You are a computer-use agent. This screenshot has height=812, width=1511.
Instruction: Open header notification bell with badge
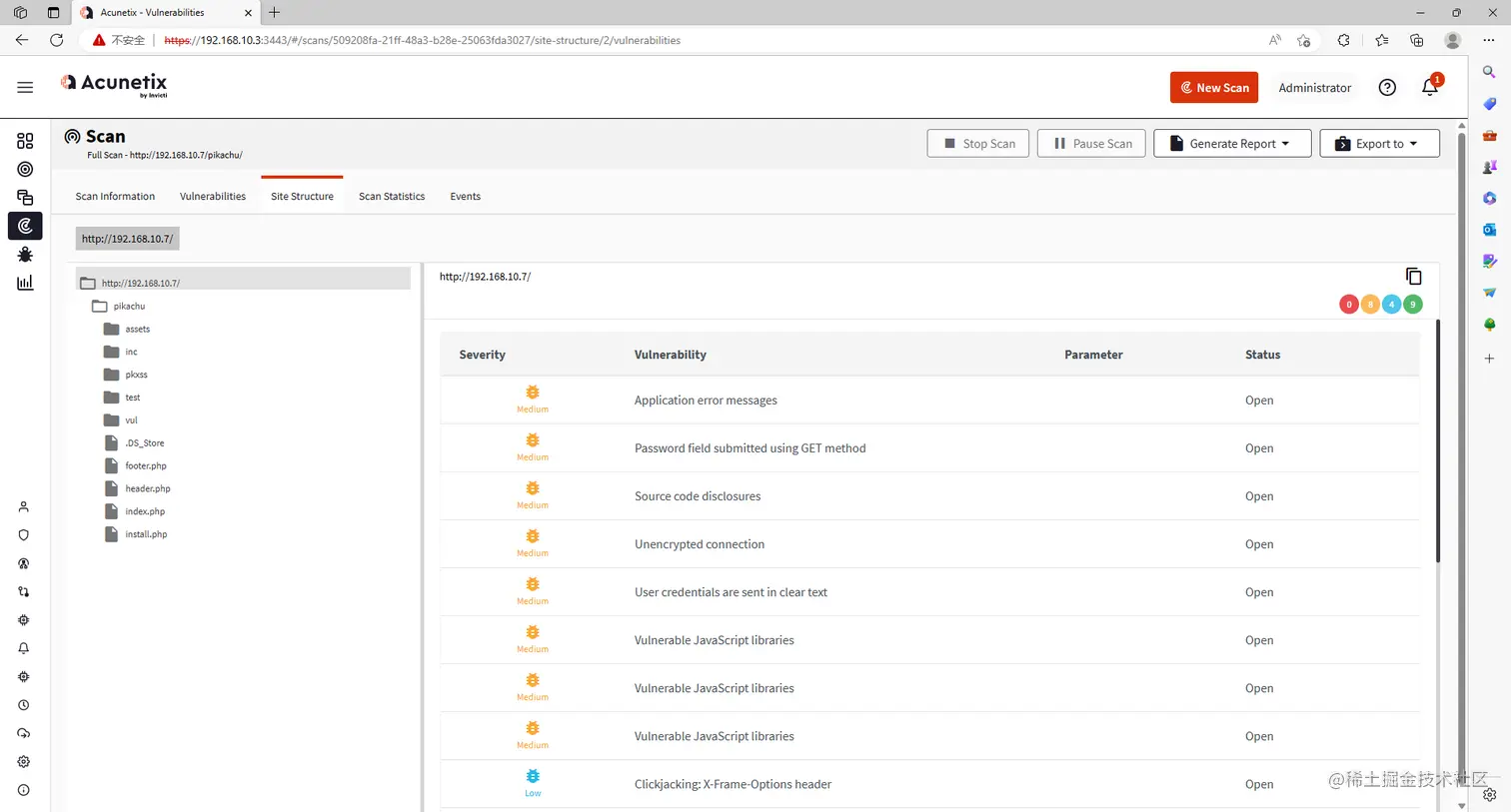coord(1430,87)
